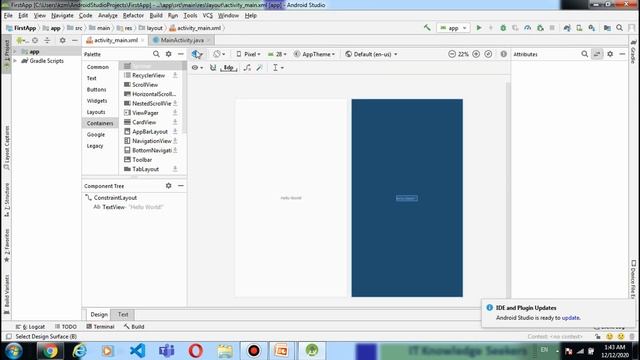
Task: Open Chrome from the Windows taskbar
Action: [50, 351]
